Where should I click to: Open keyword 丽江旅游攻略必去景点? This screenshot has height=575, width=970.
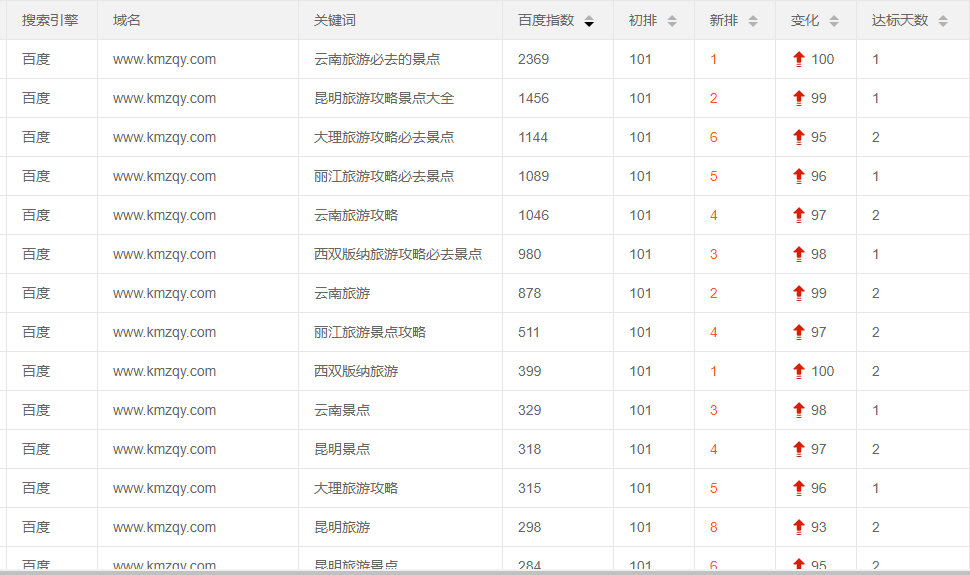point(383,177)
